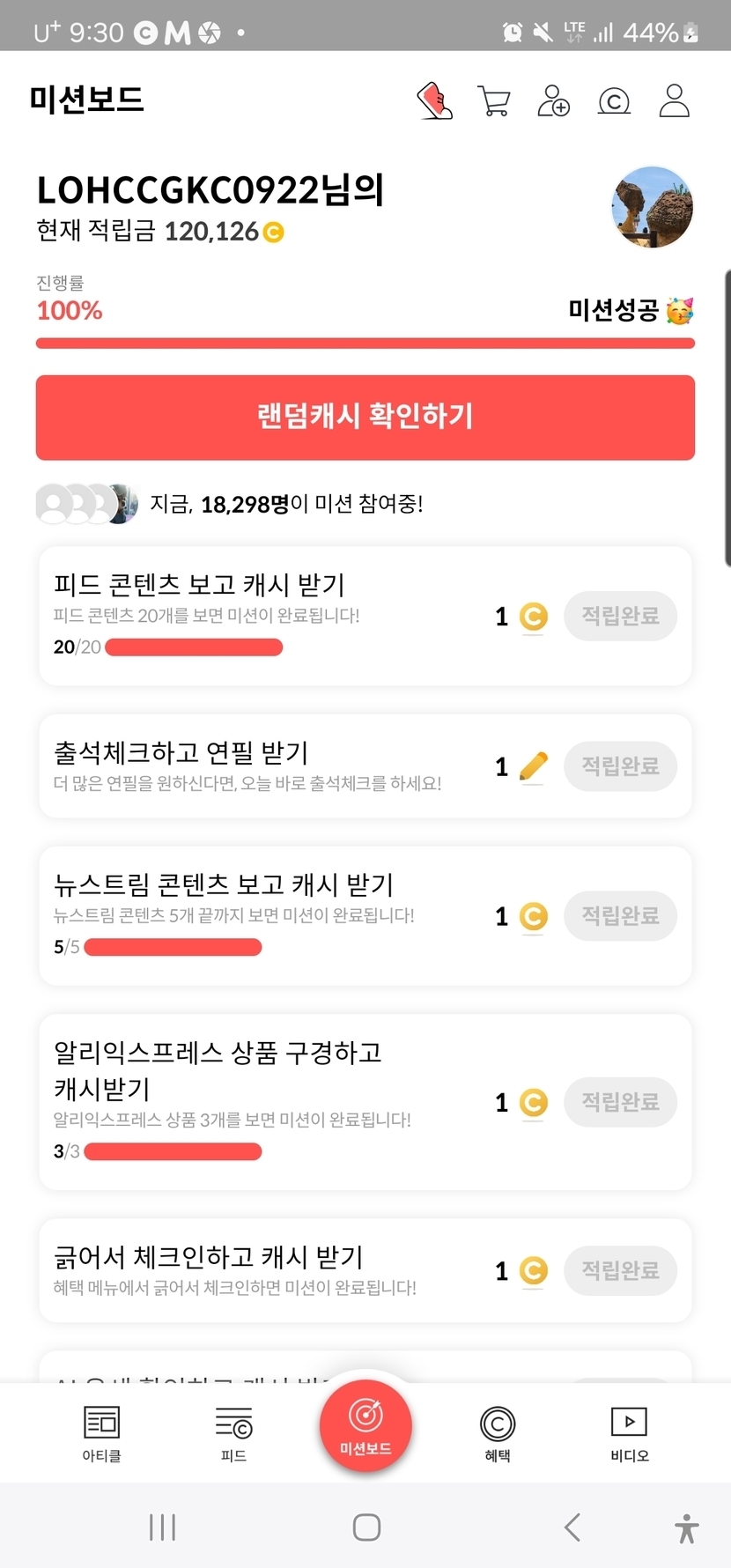Switch to the 피드 tab
This screenshot has width=731, height=1568.
(x=233, y=1432)
